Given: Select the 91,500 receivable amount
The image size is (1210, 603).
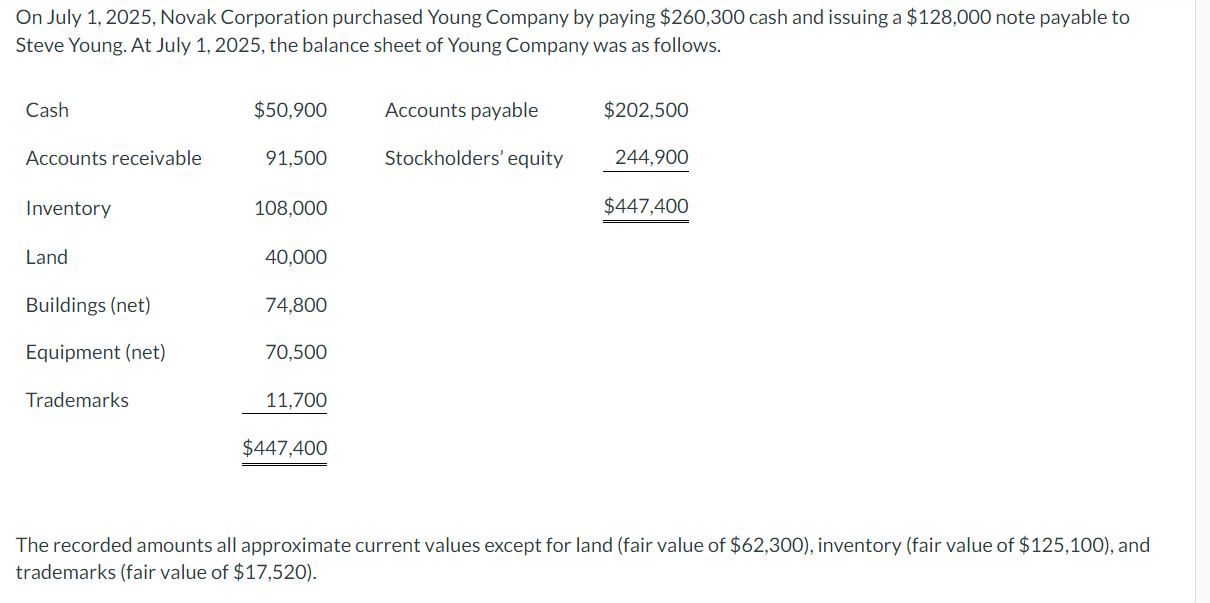Looking at the screenshot, I should point(296,158).
